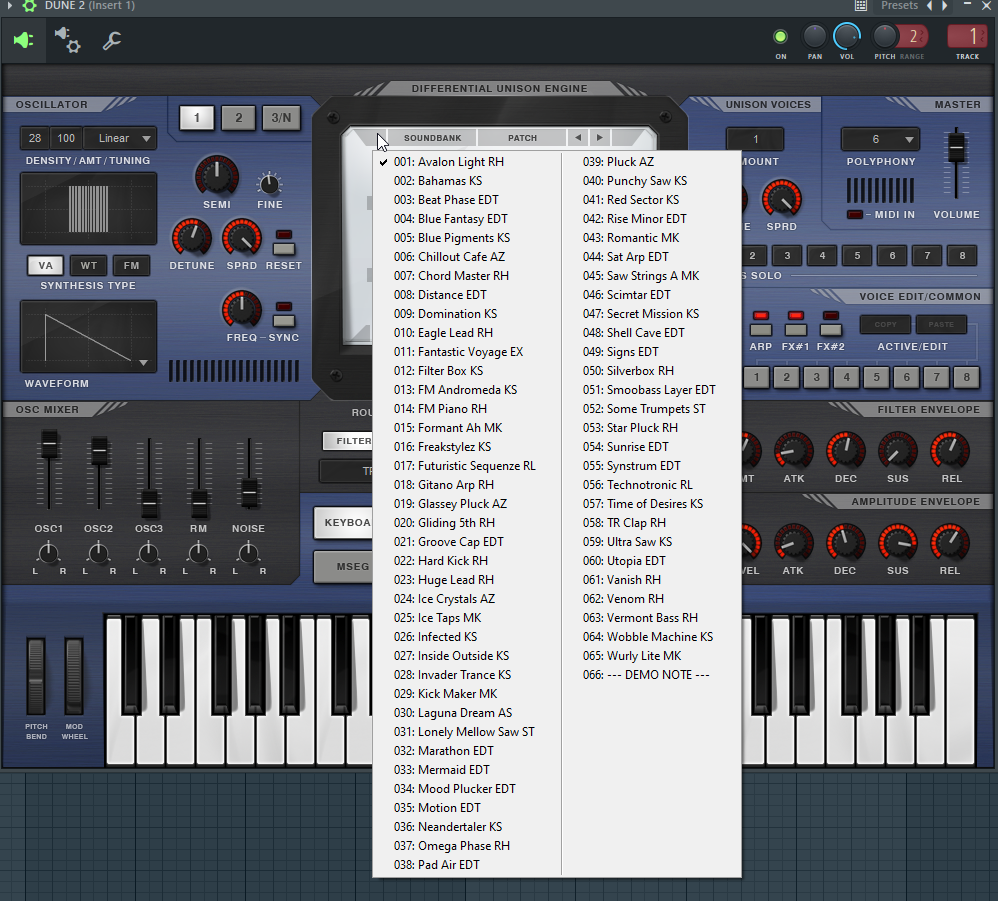Click the PAN knob in title bar
This screenshot has height=901, width=998.
click(814, 37)
